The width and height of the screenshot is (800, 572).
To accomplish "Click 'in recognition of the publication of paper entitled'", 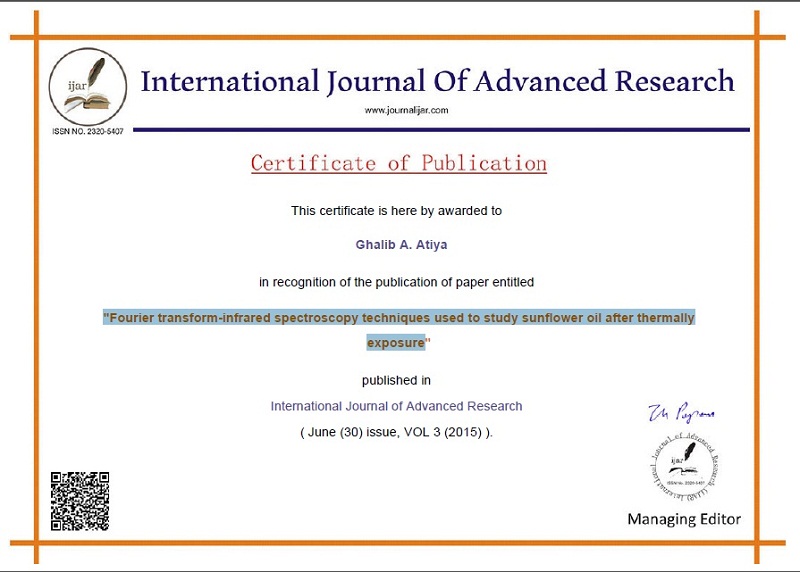I will [x=396, y=282].
